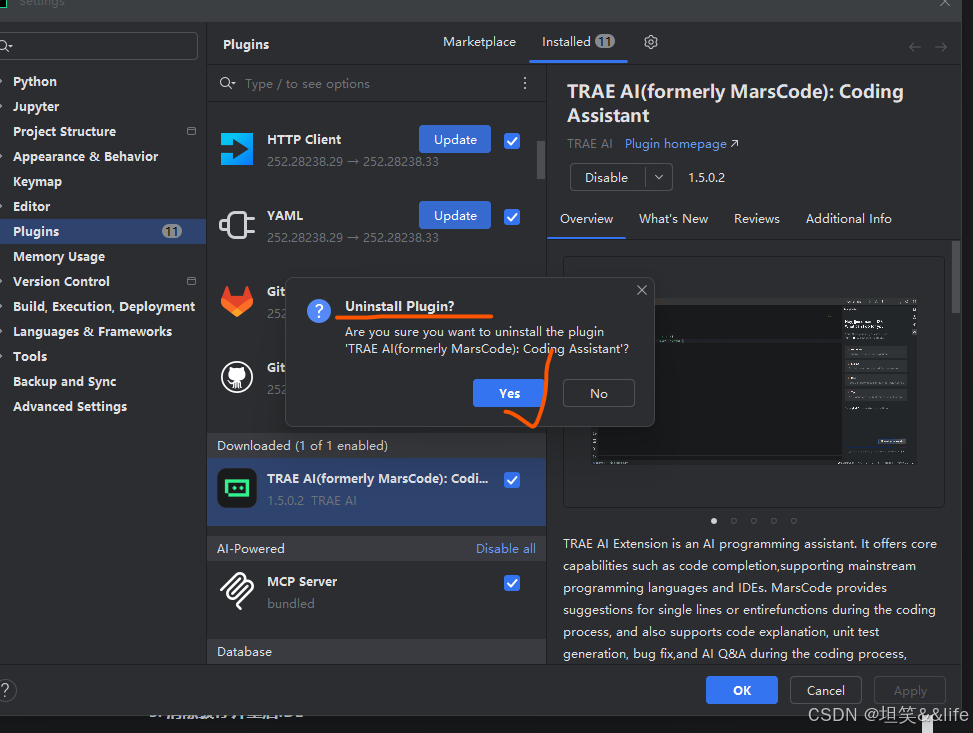The height and width of the screenshot is (733, 973).
Task: Update the YAML plugin
Action: click(x=455, y=215)
